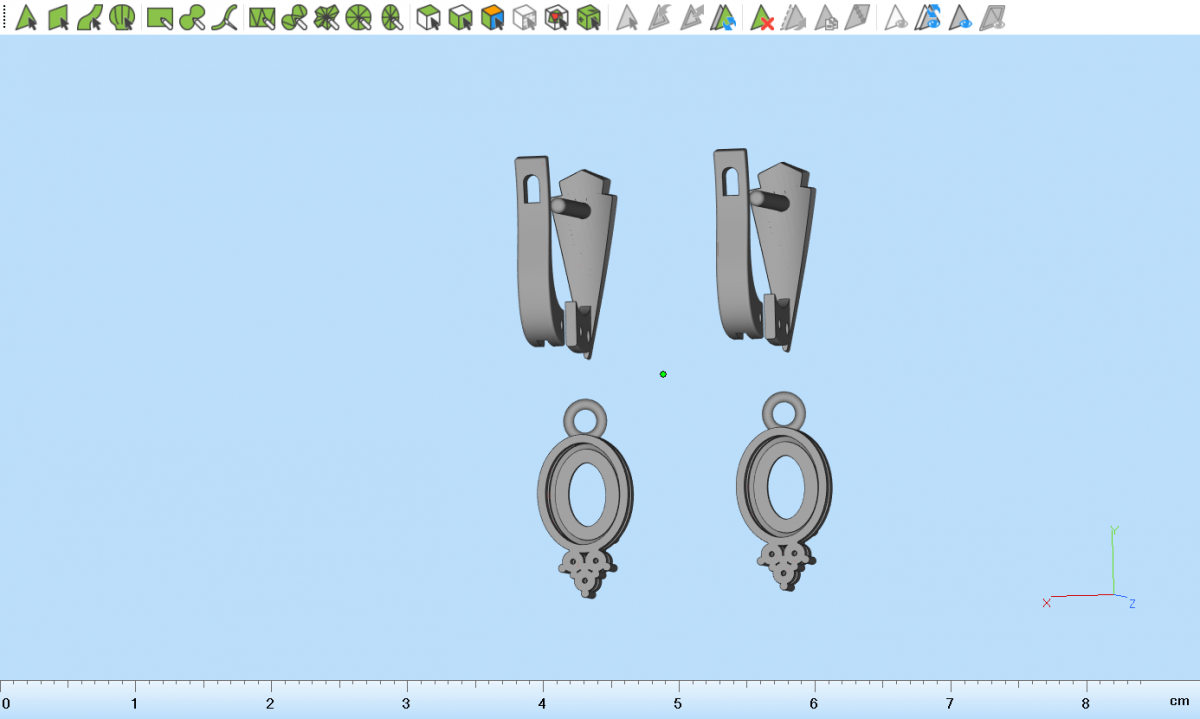Delete marked triangles with red X icon
This screenshot has height=719, width=1200.
(x=763, y=17)
